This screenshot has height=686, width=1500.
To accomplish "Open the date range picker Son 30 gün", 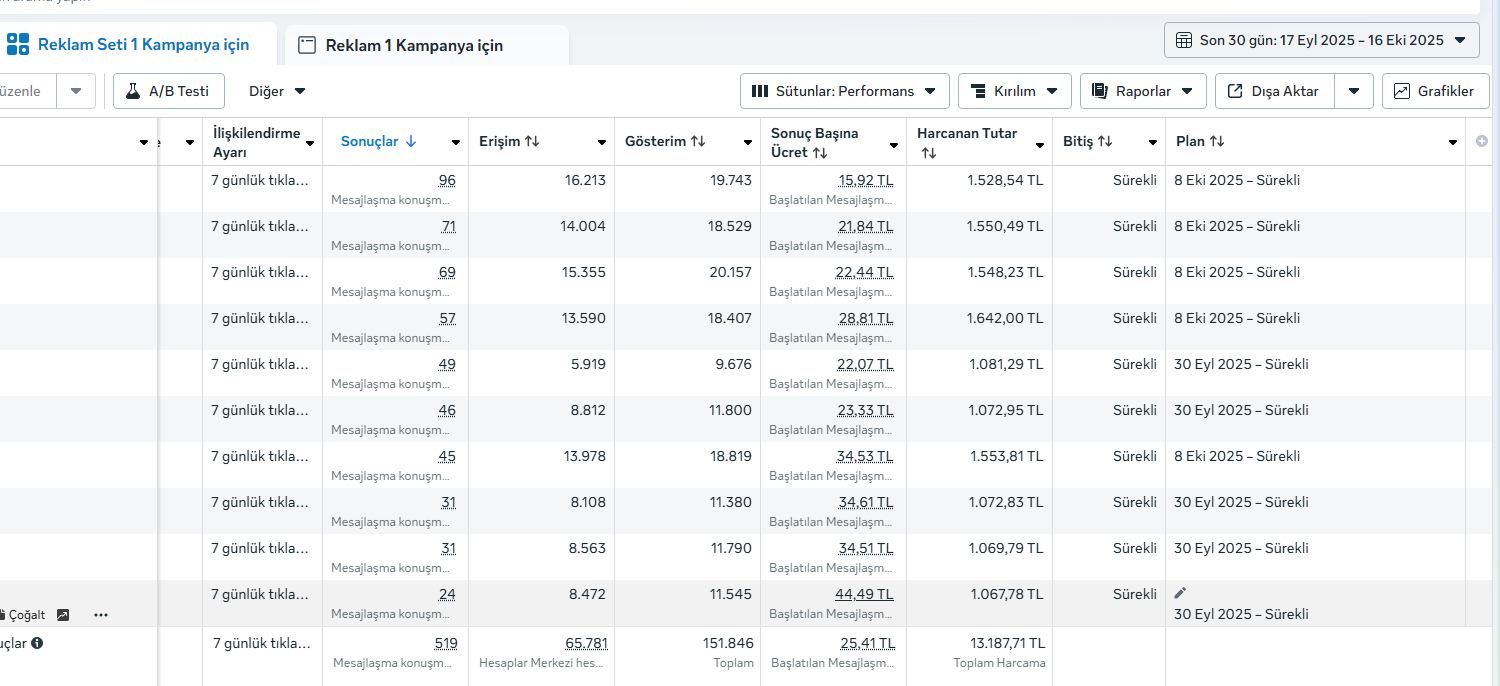I will pos(1321,40).
